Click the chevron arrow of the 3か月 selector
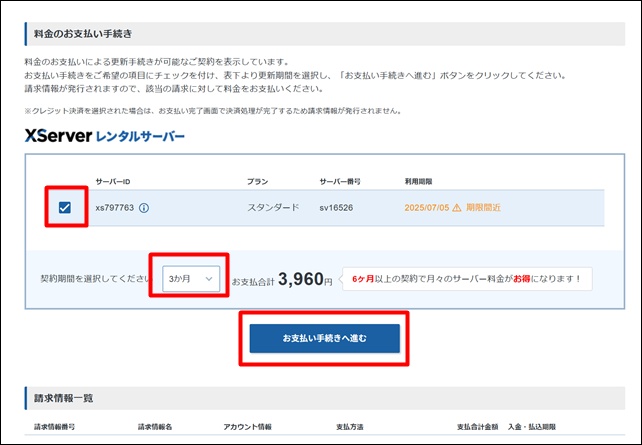This screenshot has width=642, height=445. click(x=209, y=279)
